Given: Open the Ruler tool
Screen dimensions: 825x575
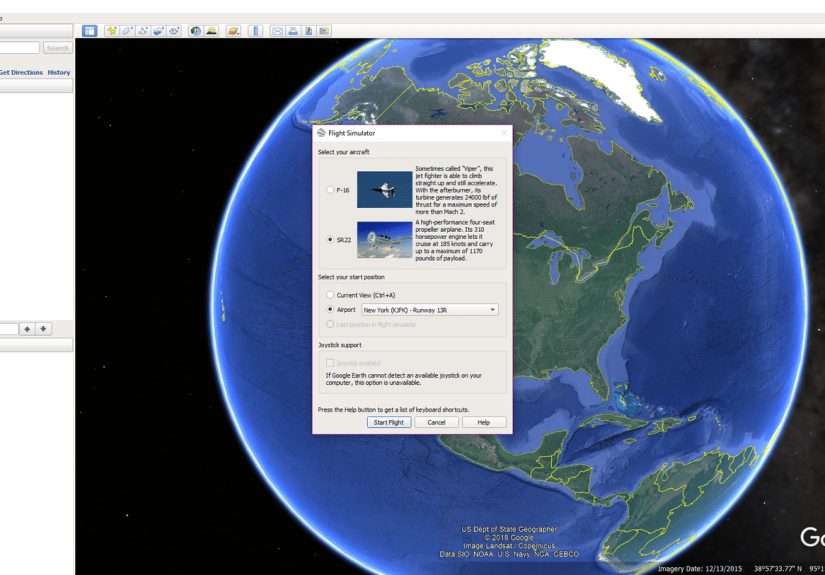Looking at the screenshot, I should pyautogui.click(x=255, y=31).
